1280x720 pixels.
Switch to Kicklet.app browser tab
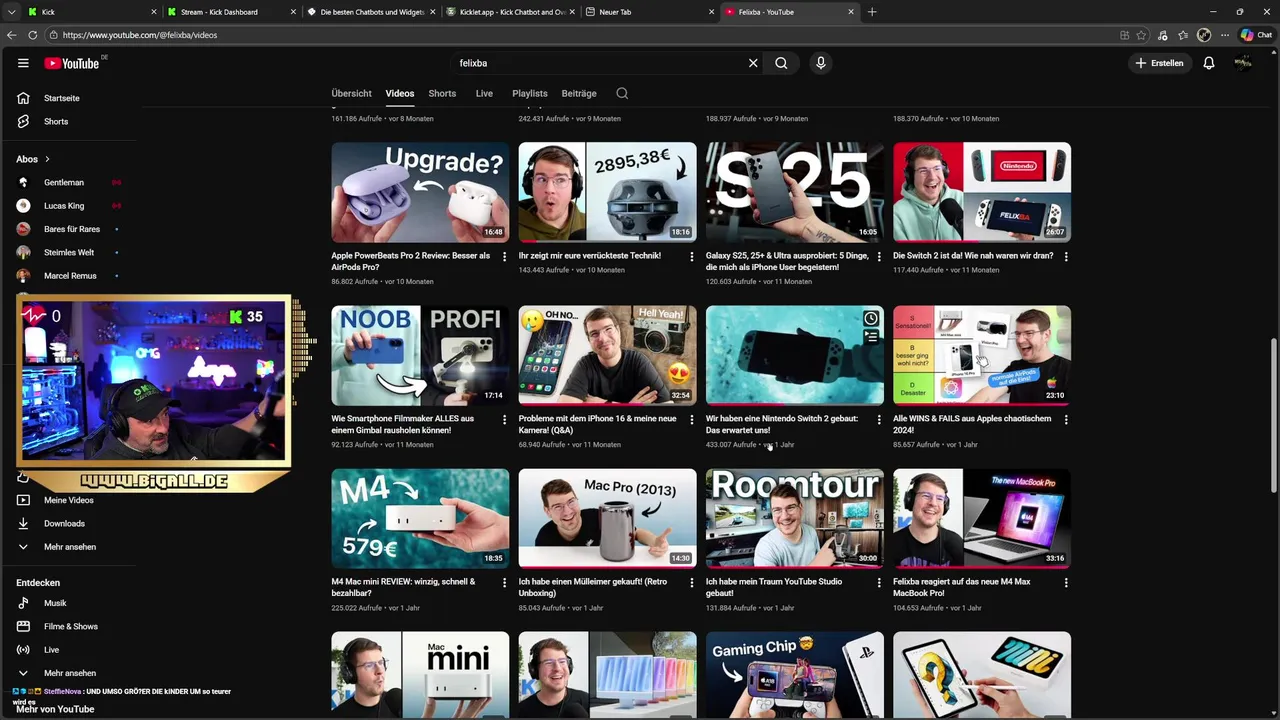[x=510, y=12]
